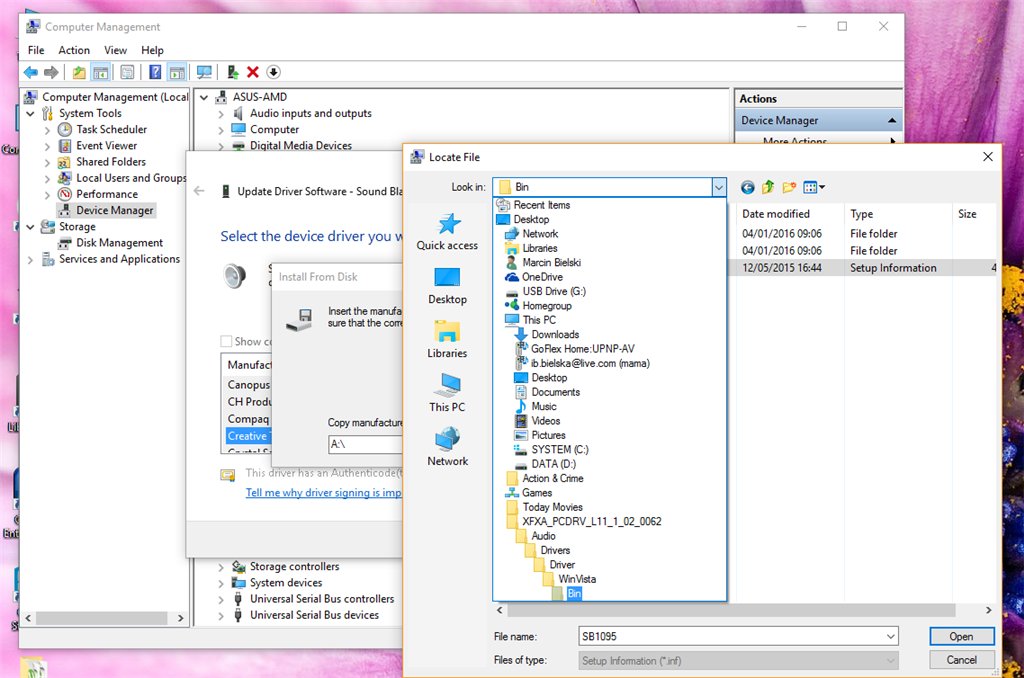Open the Action menu
This screenshot has height=678, width=1024.
click(74, 50)
